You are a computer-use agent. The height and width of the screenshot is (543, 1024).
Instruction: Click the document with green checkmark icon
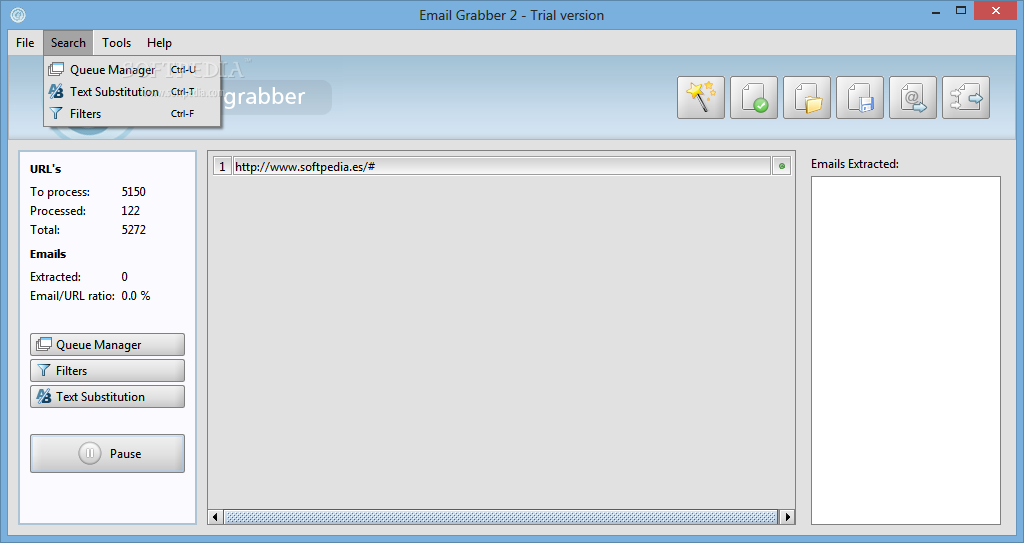tap(754, 97)
